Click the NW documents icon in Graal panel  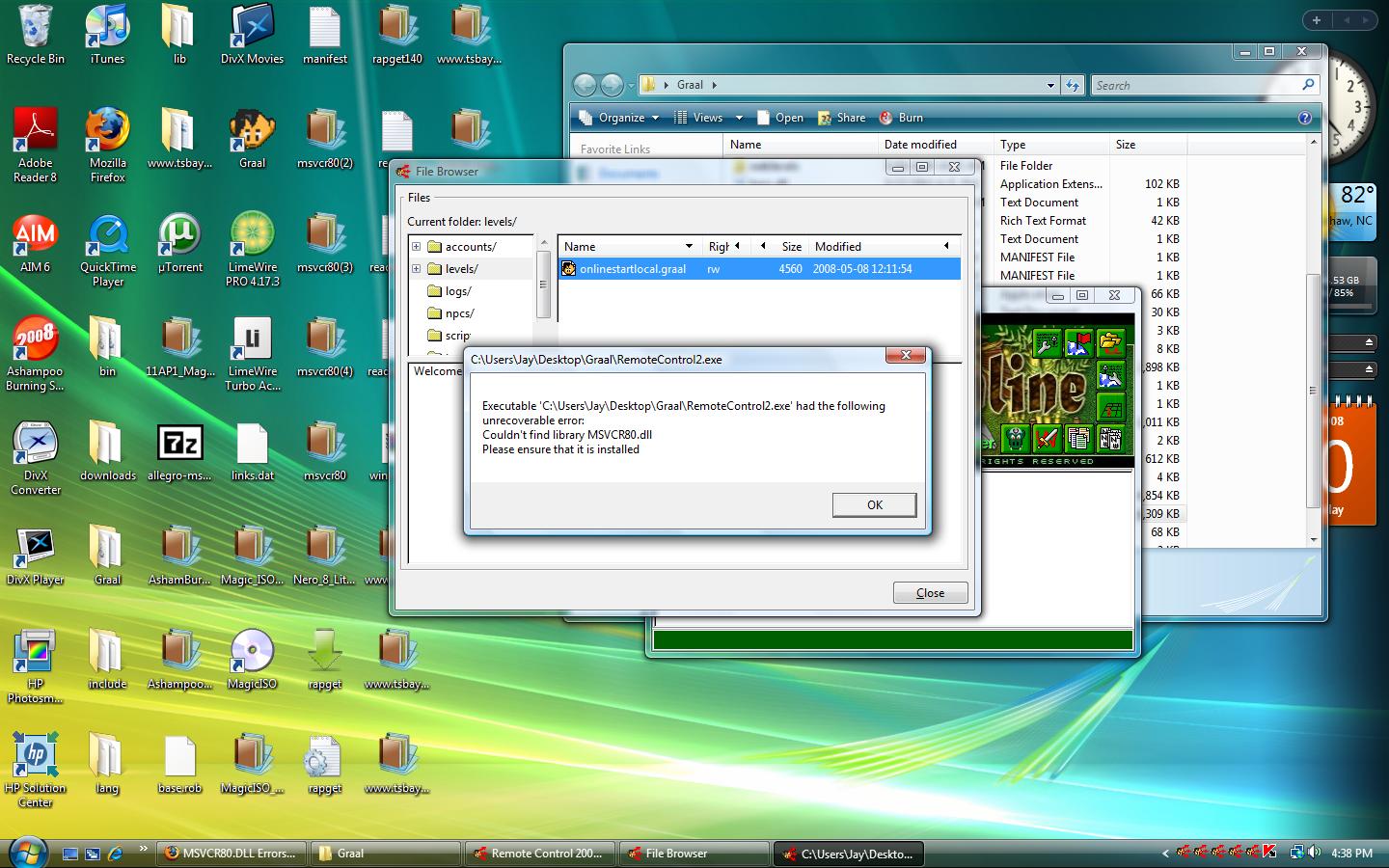[1110, 440]
